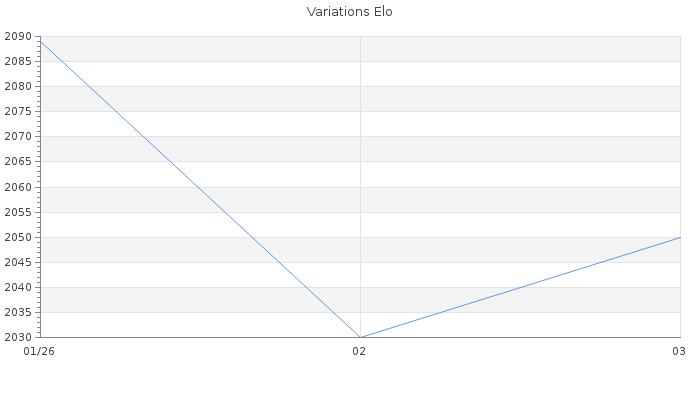The image size is (700, 400).
Task: Click the 2030 y-axis label
Action: pyautogui.click(x=18, y=337)
